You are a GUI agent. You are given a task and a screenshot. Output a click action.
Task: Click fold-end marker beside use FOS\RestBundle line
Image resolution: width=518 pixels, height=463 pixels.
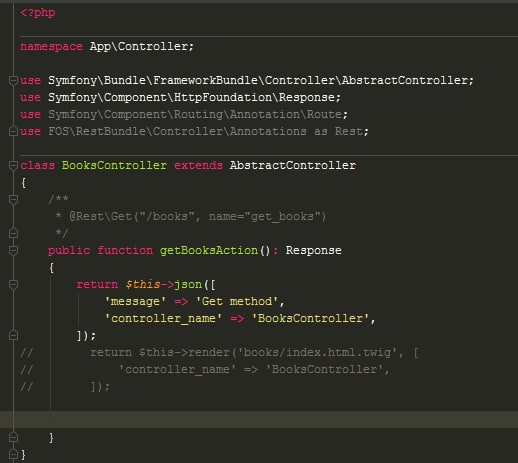13,131
